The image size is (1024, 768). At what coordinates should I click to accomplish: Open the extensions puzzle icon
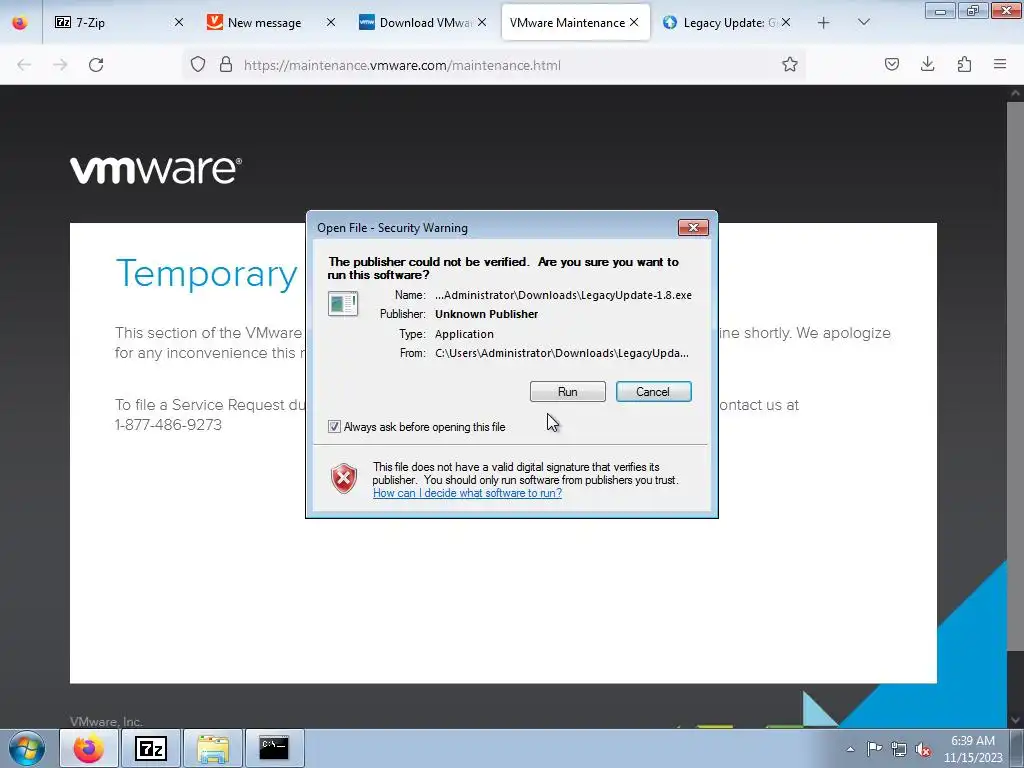(x=964, y=64)
